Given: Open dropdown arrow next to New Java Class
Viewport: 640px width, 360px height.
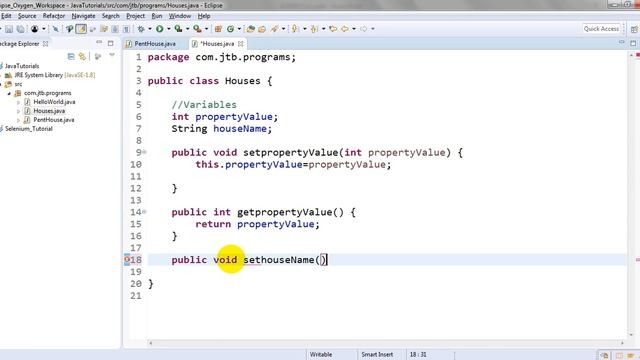Looking at the screenshot, I should point(239,29).
